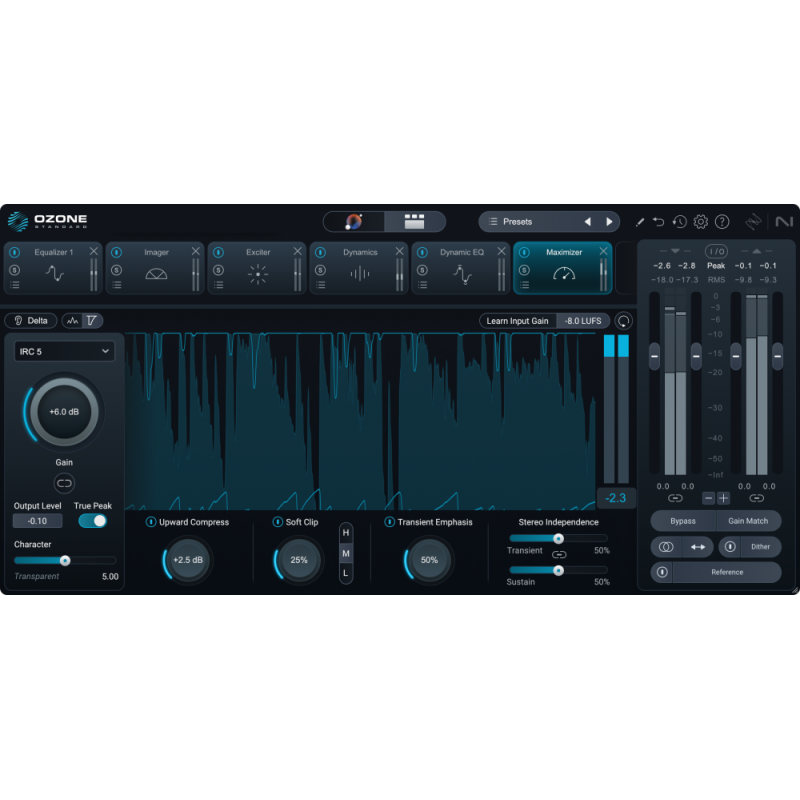Open the IRC 5 algorithm dropdown
The height and width of the screenshot is (800, 800).
63,351
